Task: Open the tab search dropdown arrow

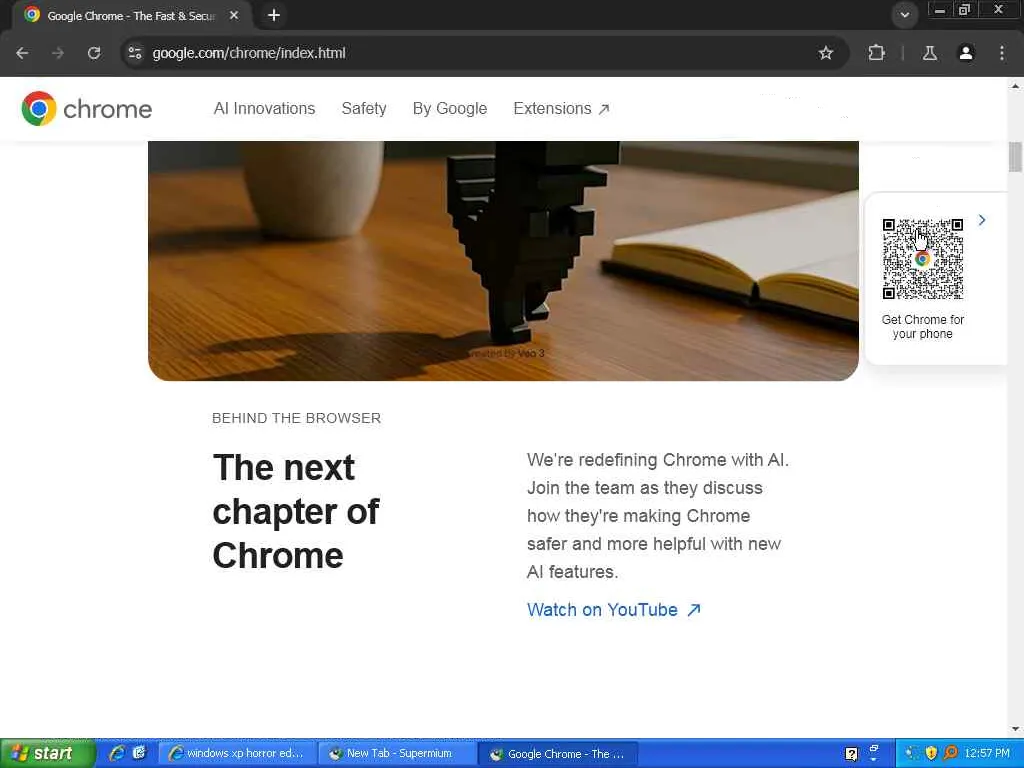Action: point(904,15)
